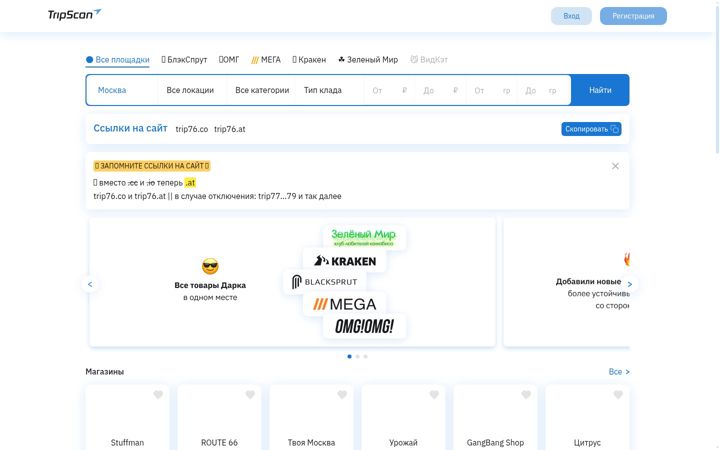Open the Урожай shop card
This screenshot has width=720, height=450.
click(x=403, y=418)
